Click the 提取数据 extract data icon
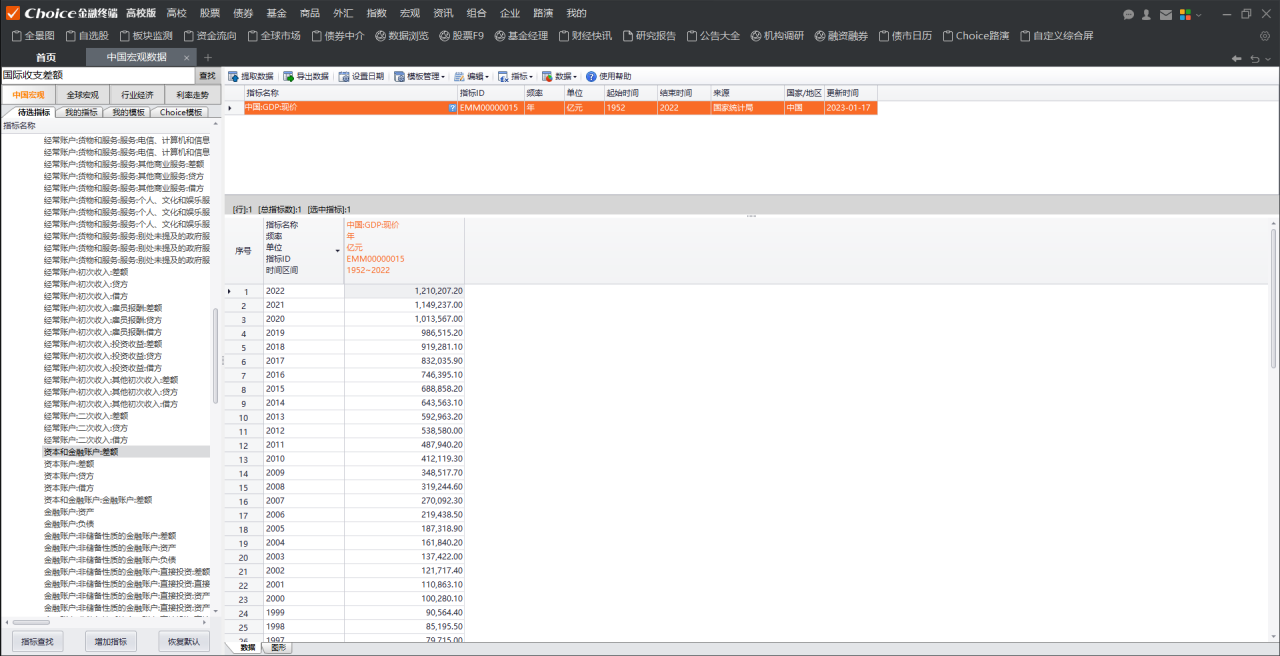 click(x=234, y=76)
